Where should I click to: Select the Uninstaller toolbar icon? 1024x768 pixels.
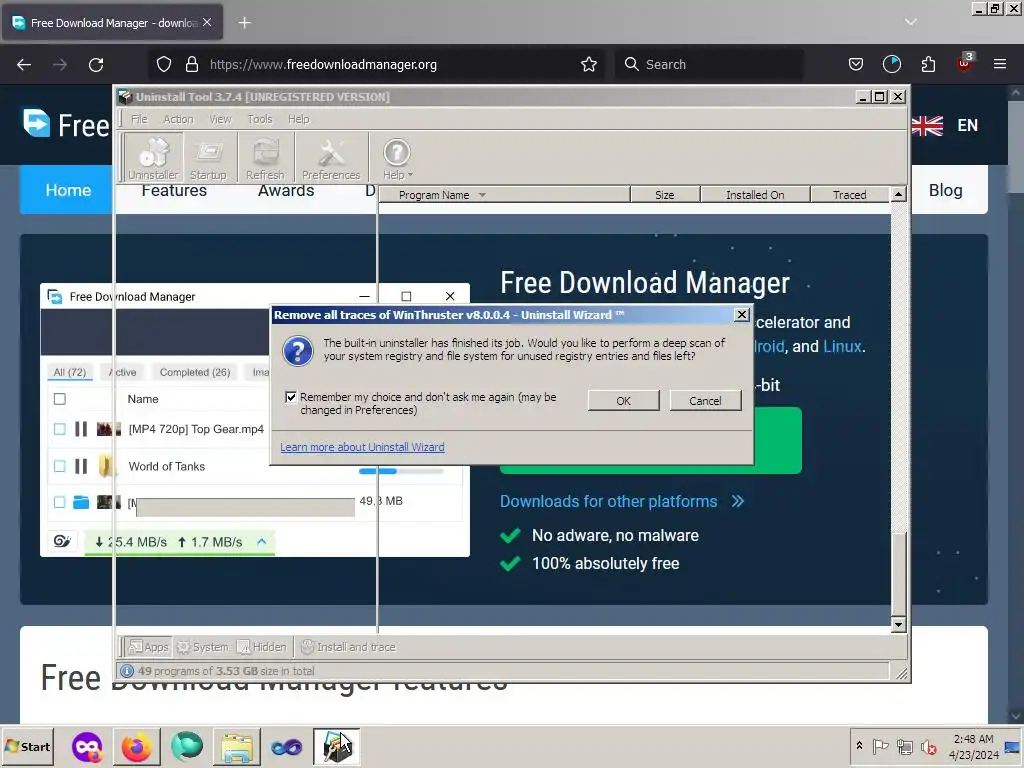pos(153,157)
